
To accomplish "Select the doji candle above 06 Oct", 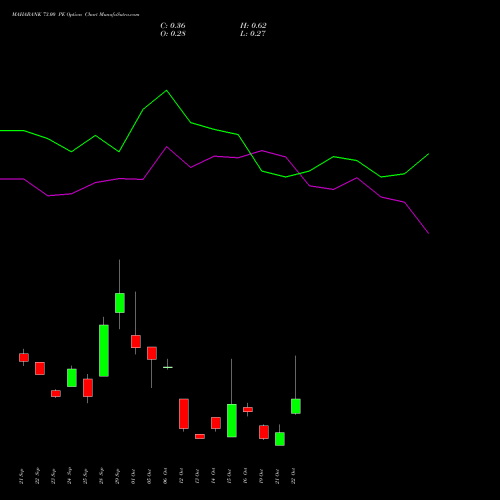I will pyautogui.click(x=168, y=367).
